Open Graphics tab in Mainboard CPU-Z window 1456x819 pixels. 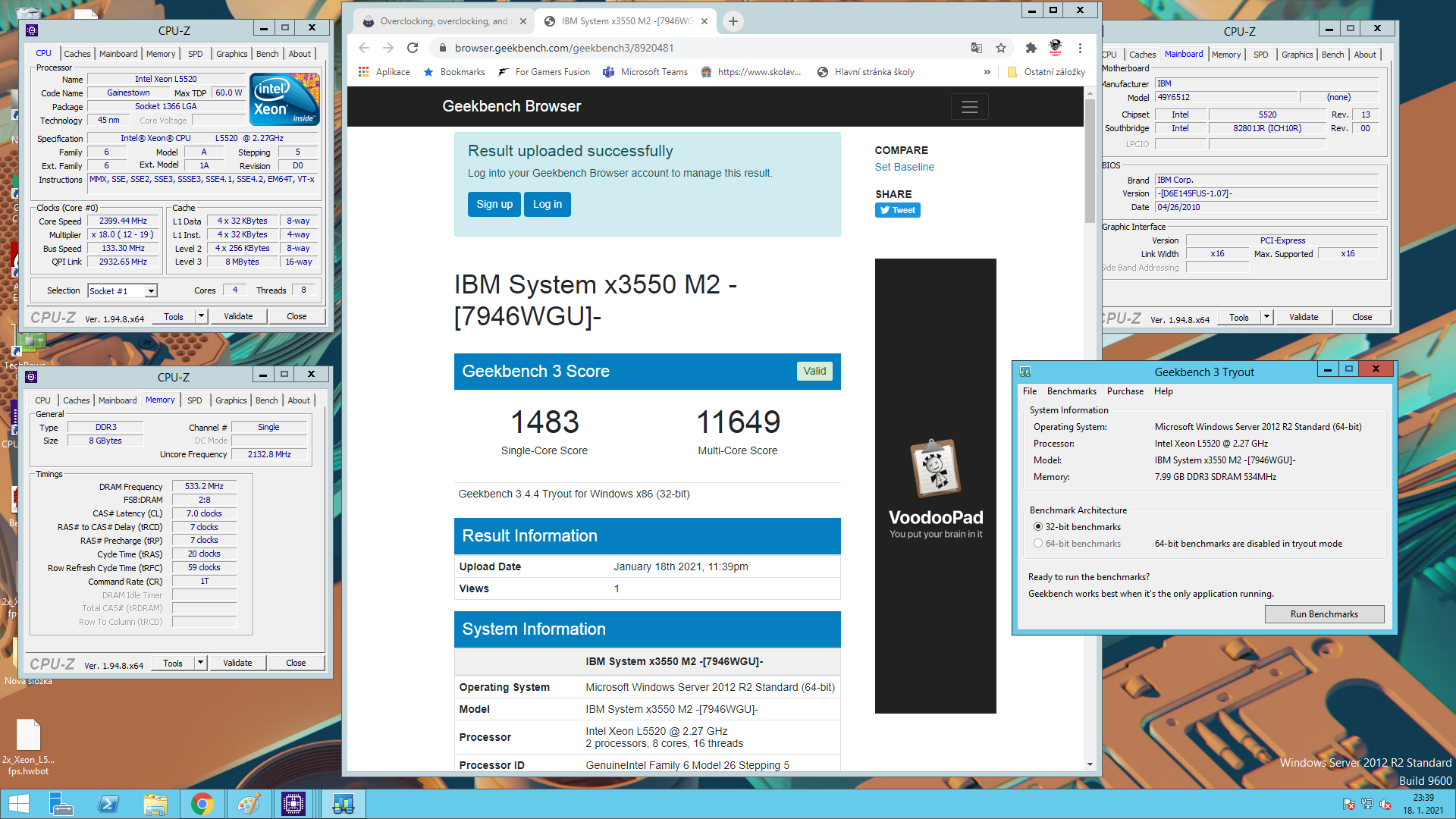pos(1297,55)
